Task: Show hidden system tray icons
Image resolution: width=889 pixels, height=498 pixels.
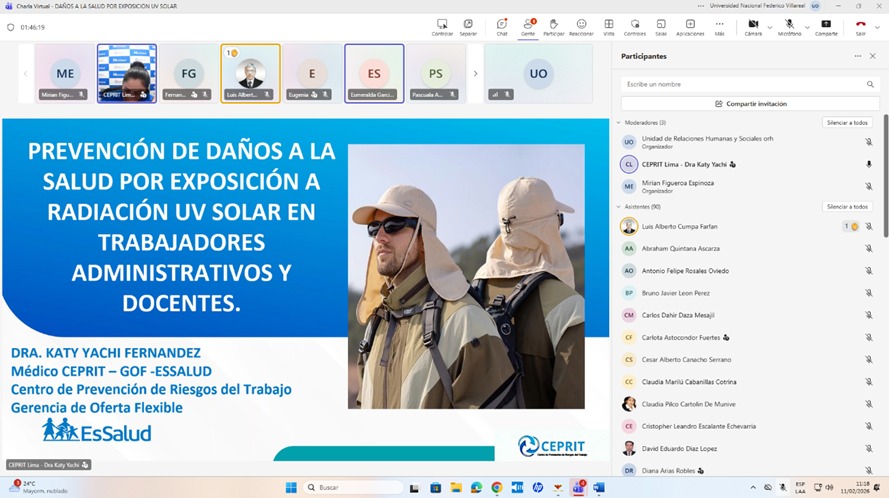Action: (x=753, y=487)
